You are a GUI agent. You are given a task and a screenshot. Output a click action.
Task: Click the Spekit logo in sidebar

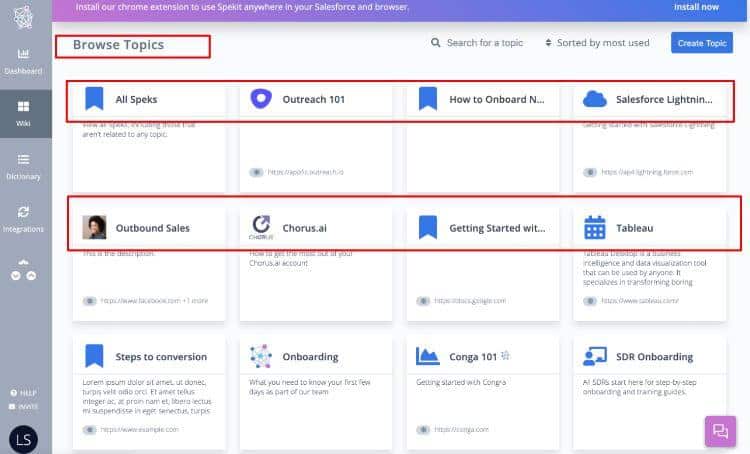[23, 17]
